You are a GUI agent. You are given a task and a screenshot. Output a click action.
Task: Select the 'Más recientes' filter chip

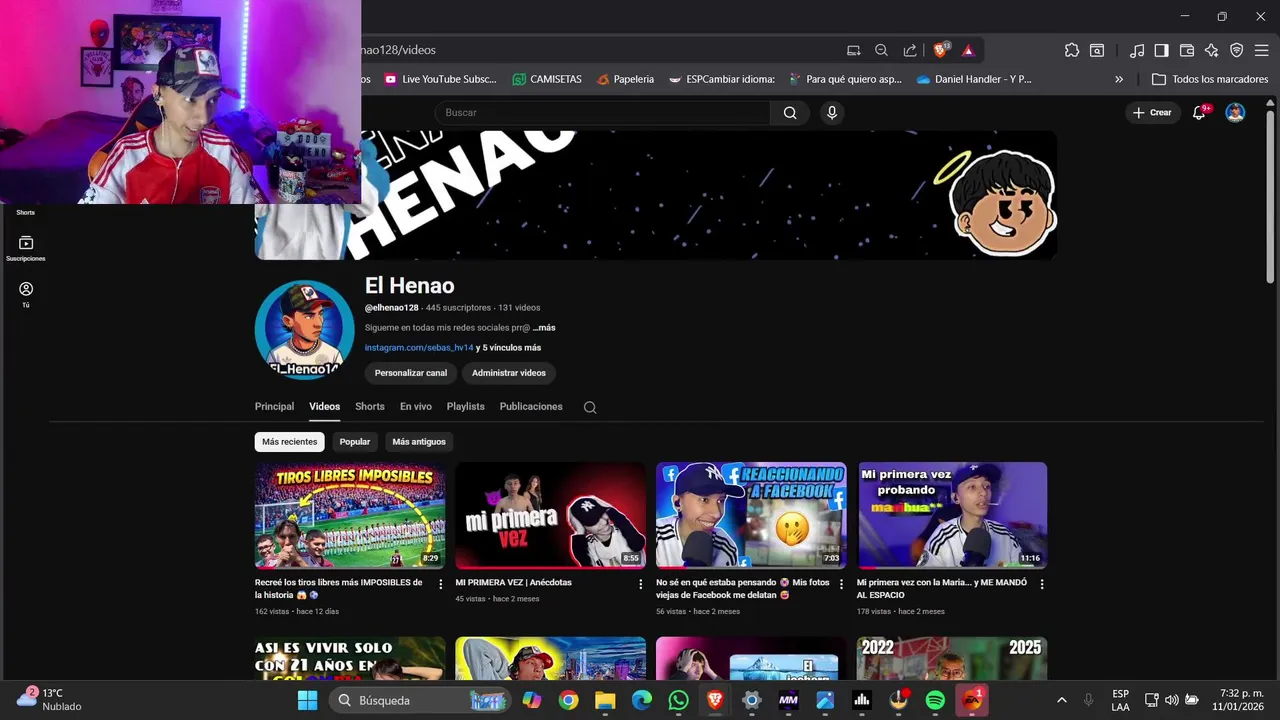pyautogui.click(x=290, y=441)
